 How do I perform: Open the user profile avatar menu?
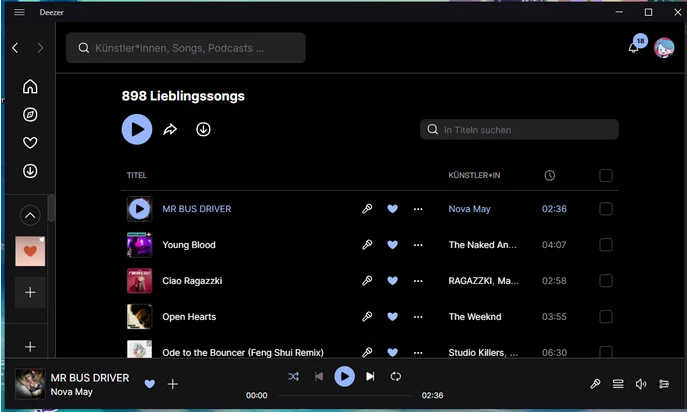(x=664, y=48)
